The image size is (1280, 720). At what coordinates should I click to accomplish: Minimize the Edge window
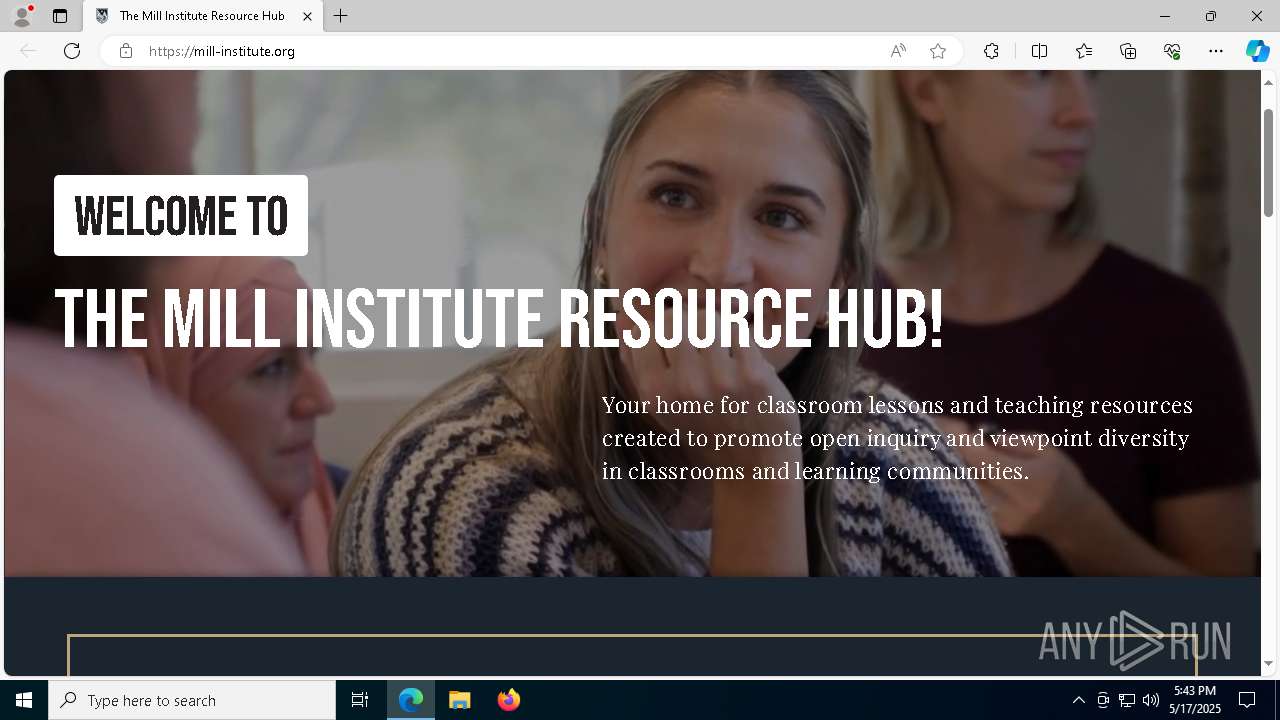pyautogui.click(x=1164, y=16)
